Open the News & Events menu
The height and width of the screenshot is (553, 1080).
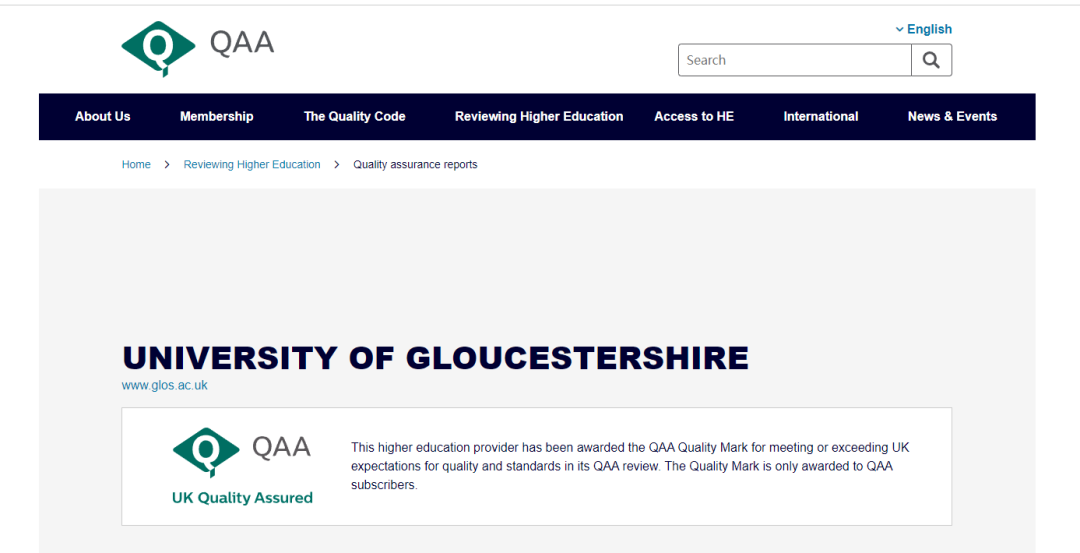pyautogui.click(x=952, y=116)
